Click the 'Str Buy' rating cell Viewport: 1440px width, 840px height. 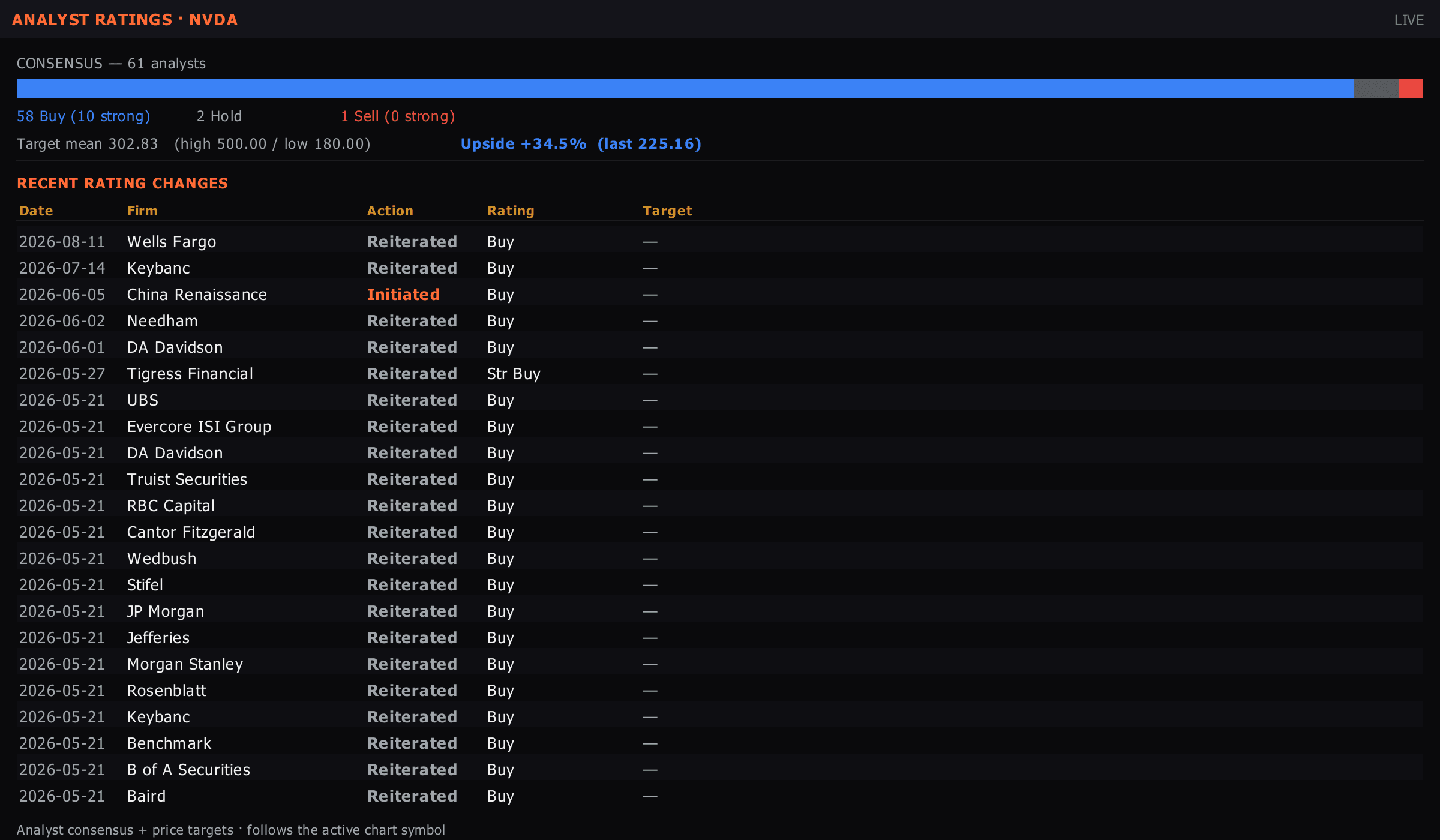click(514, 374)
